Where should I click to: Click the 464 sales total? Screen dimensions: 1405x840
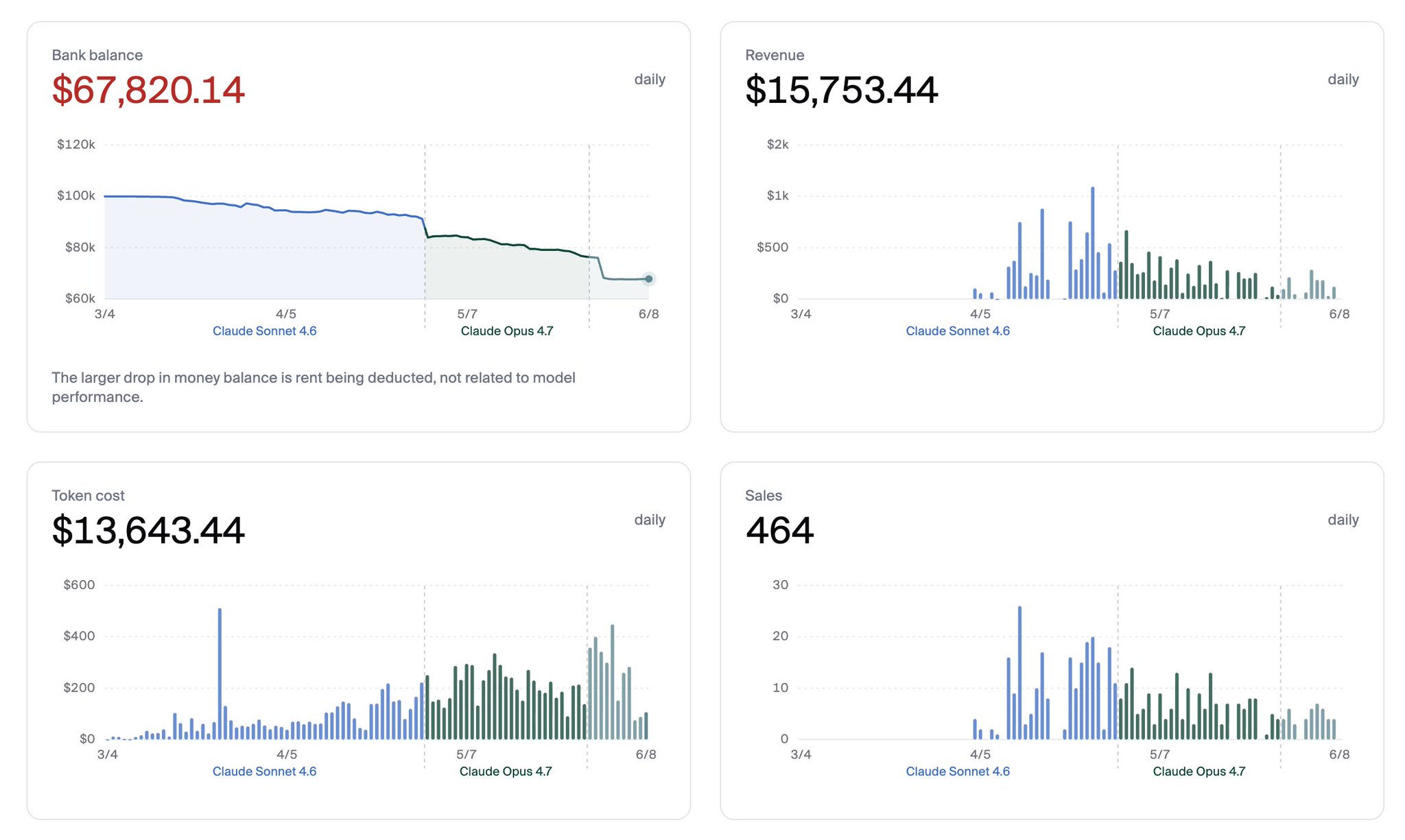tap(779, 530)
